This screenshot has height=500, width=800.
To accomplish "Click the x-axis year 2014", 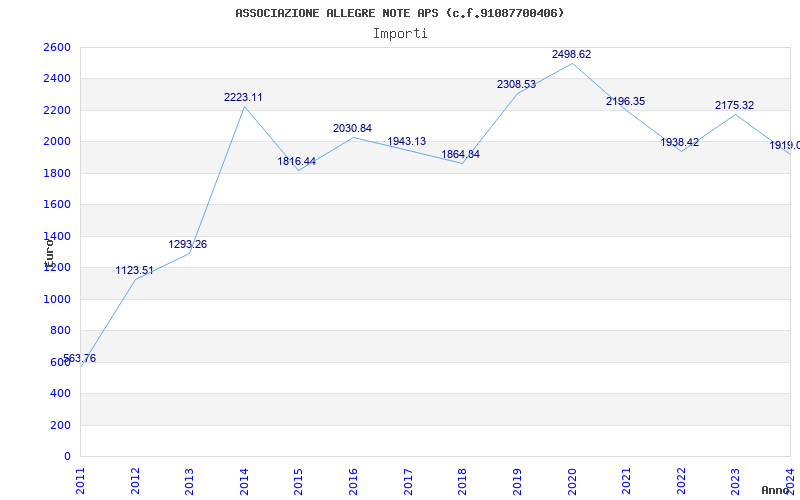I will click(244, 481).
